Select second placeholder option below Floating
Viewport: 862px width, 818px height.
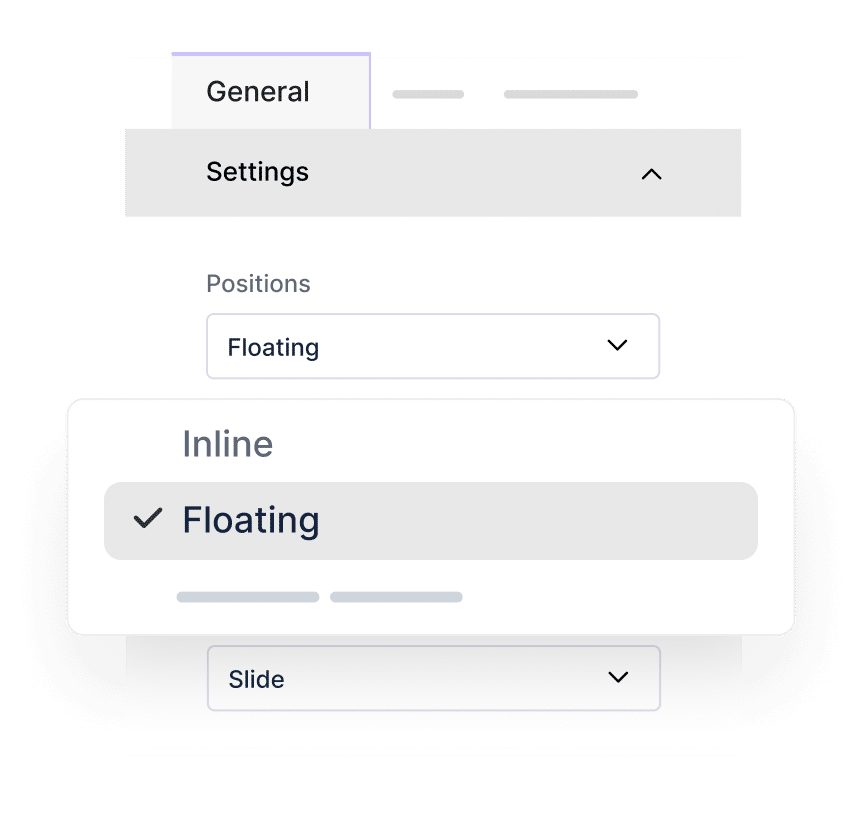tap(396, 597)
